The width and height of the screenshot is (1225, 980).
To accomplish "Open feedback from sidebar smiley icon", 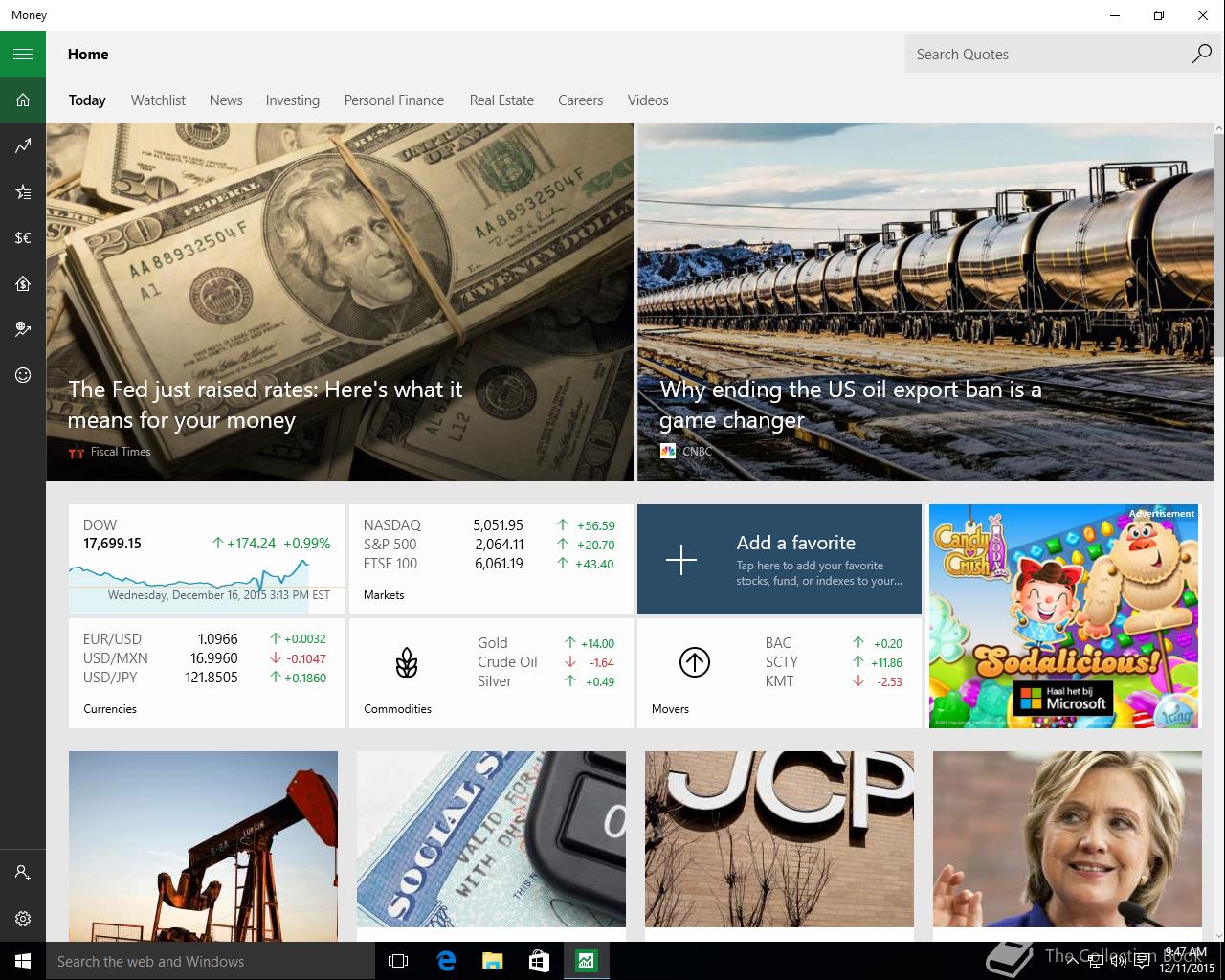I will 23,375.
